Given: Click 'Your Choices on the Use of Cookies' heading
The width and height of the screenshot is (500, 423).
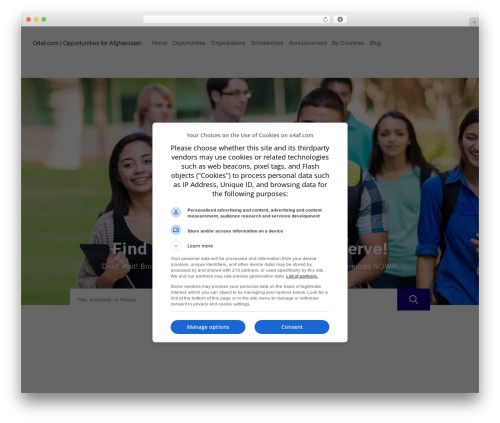Looking at the screenshot, I should coord(250,135).
